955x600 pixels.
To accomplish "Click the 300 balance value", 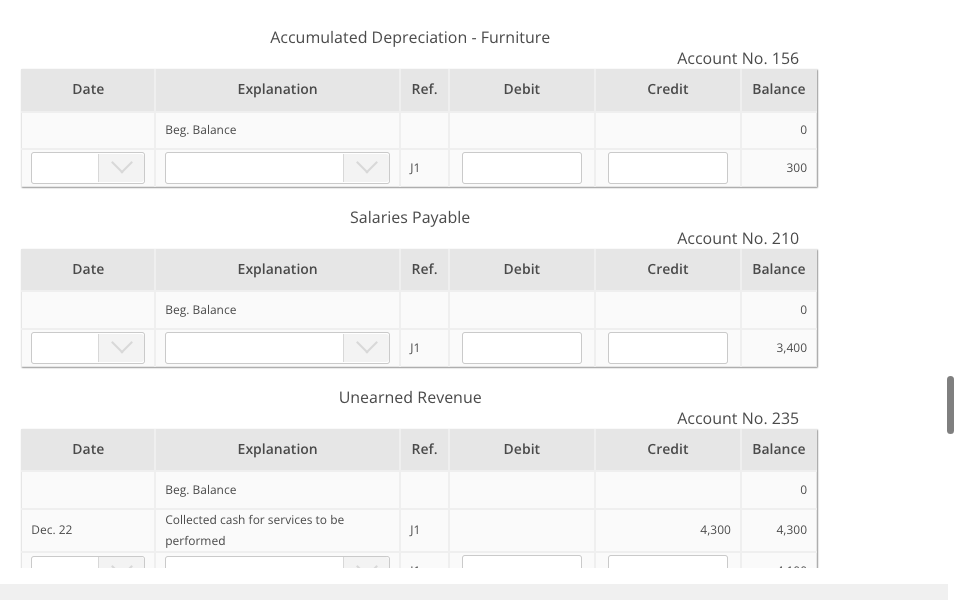I will coord(796,168).
